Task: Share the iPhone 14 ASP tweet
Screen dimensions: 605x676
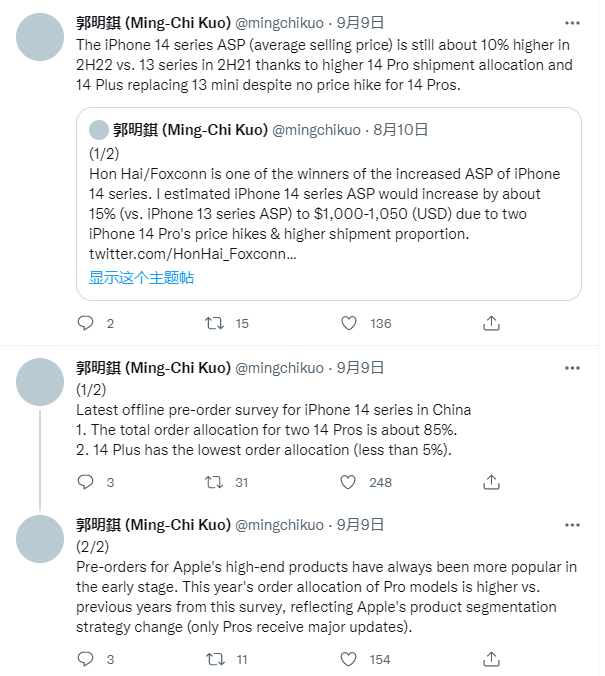Action: click(491, 323)
